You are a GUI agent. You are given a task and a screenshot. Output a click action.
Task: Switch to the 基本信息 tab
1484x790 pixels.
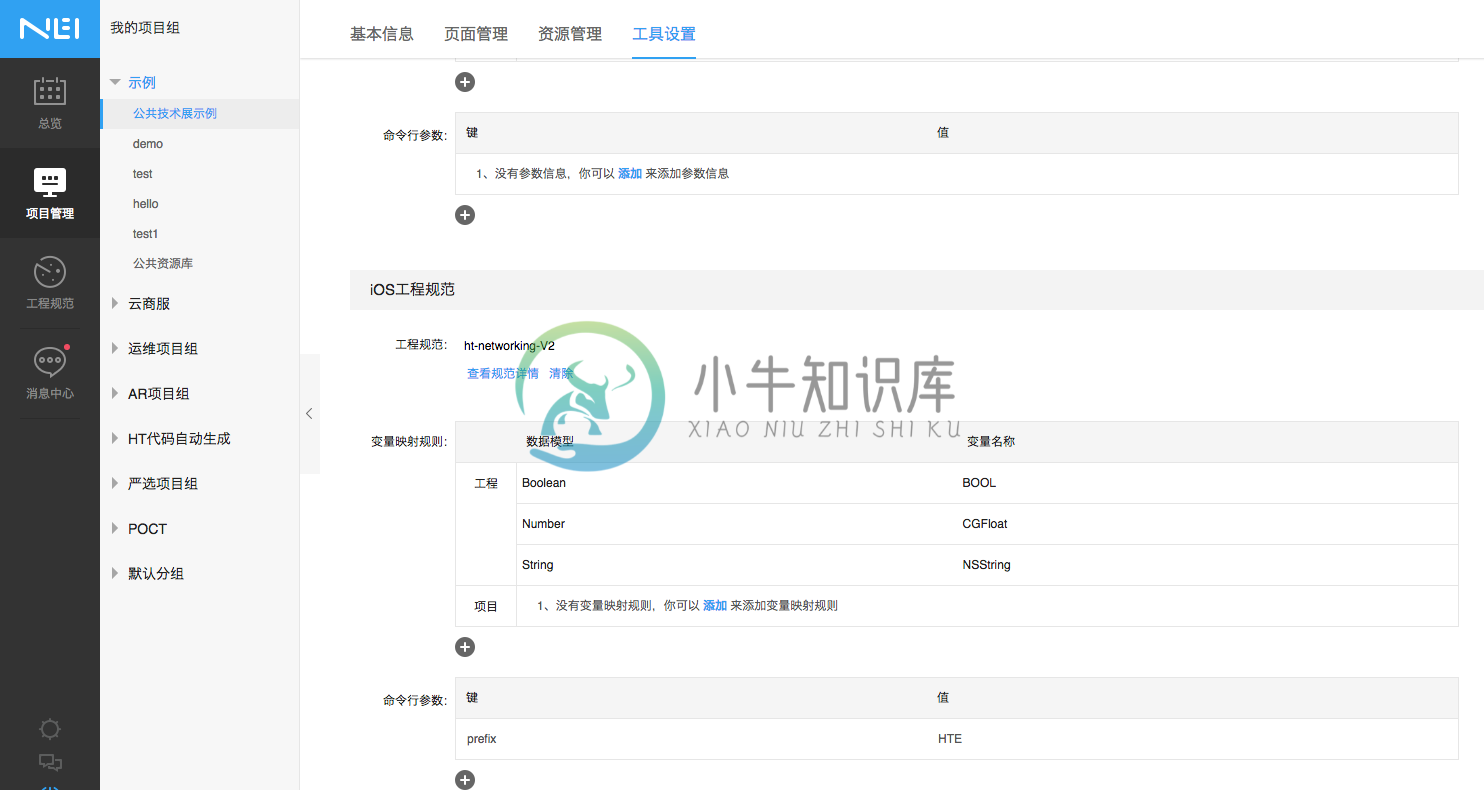click(381, 34)
